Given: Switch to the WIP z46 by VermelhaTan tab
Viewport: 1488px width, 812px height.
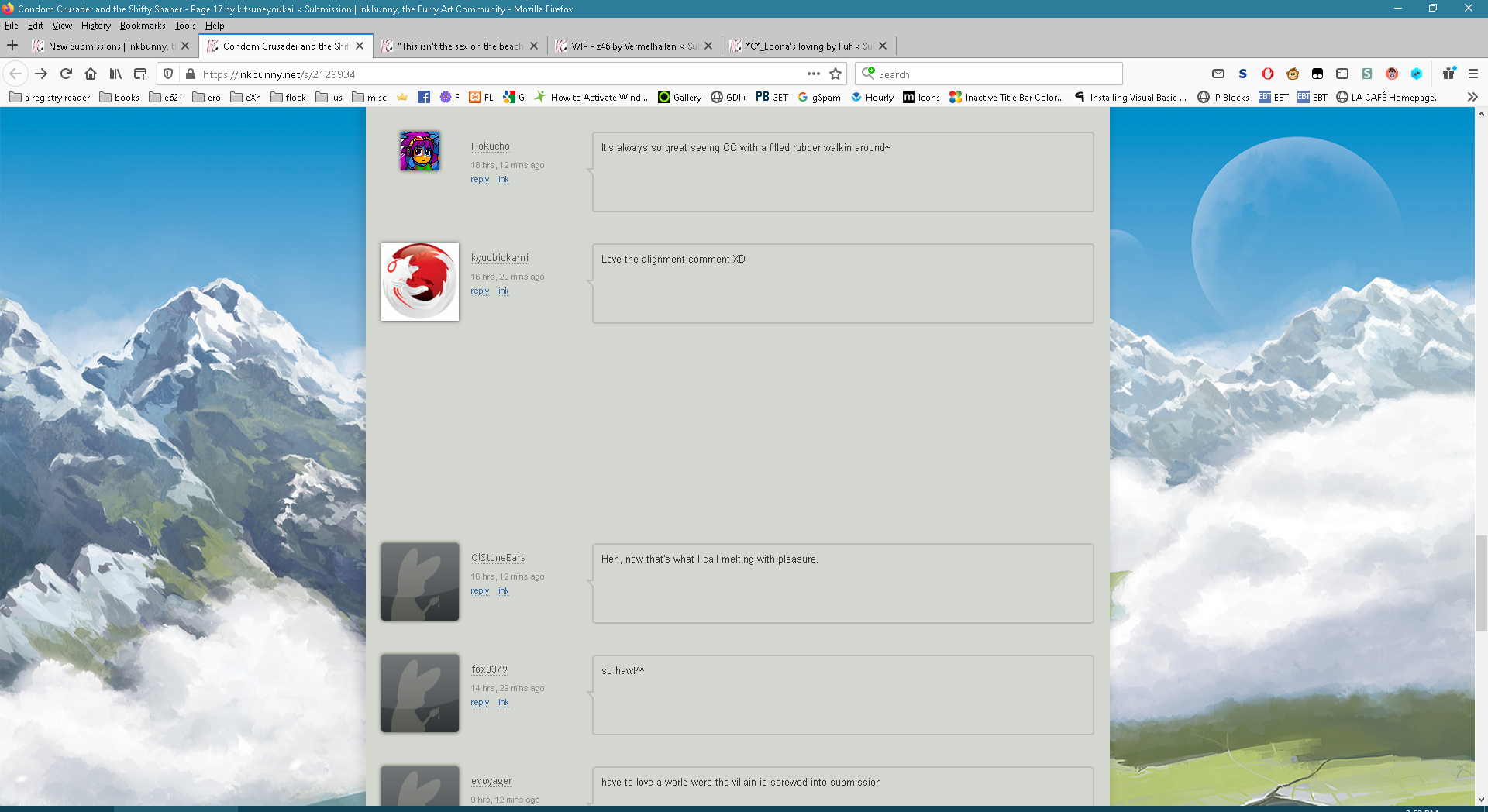Looking at the screenshot, I should click(635, 46).
